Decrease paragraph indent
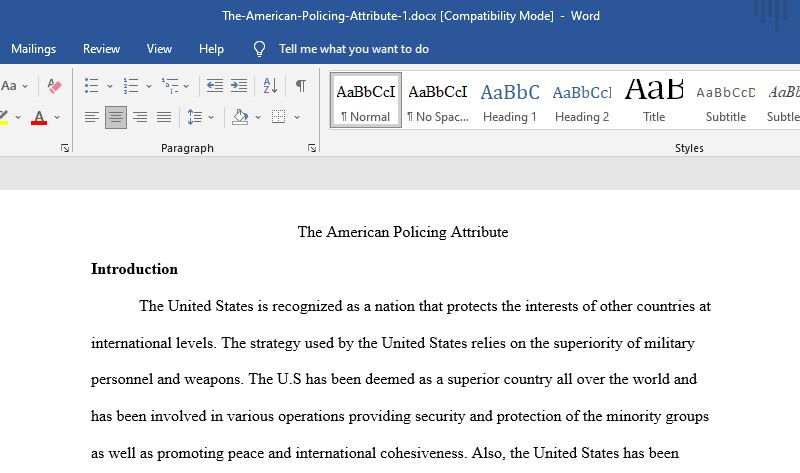 [215, 86]
